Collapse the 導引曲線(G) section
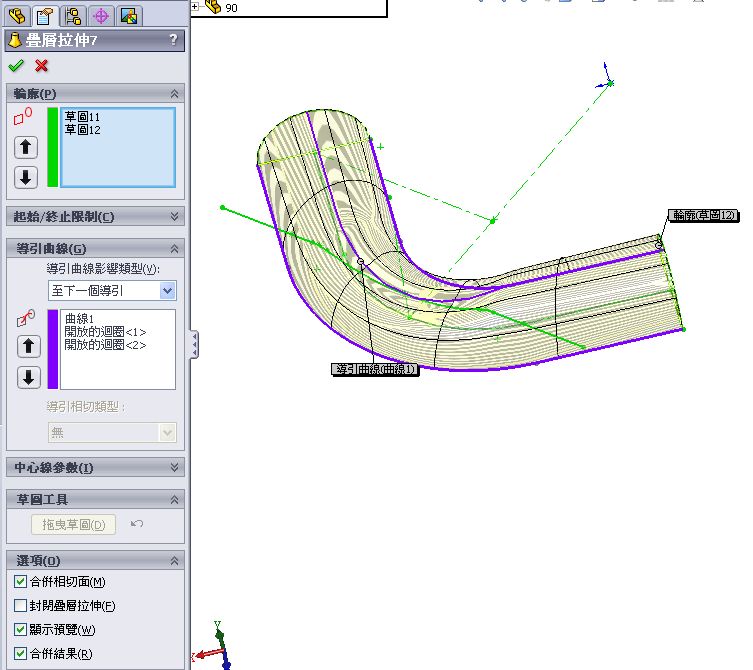The image size is (753, 670). coord(174,248)
